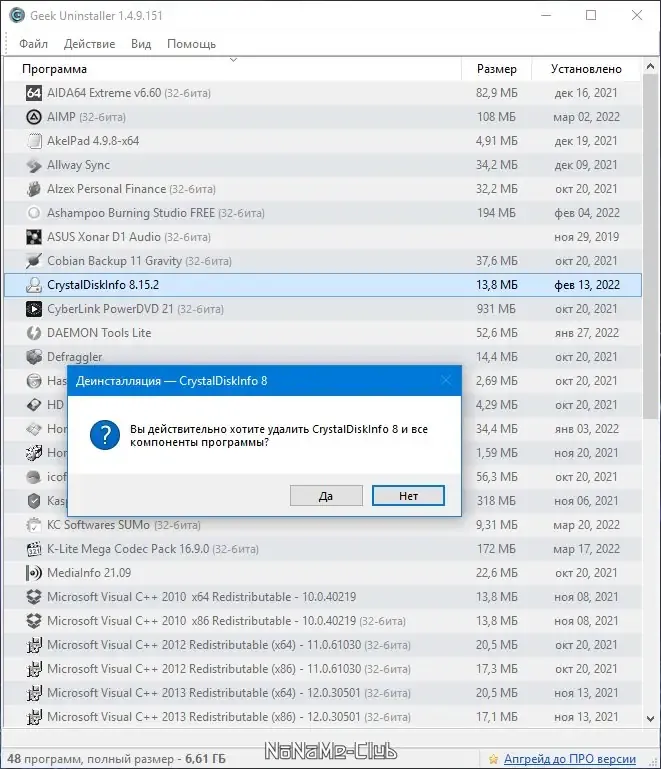Click the K-Lite Mega Codec Pack icon
Viewport: 661px width, 769px height.
(33, 549)
